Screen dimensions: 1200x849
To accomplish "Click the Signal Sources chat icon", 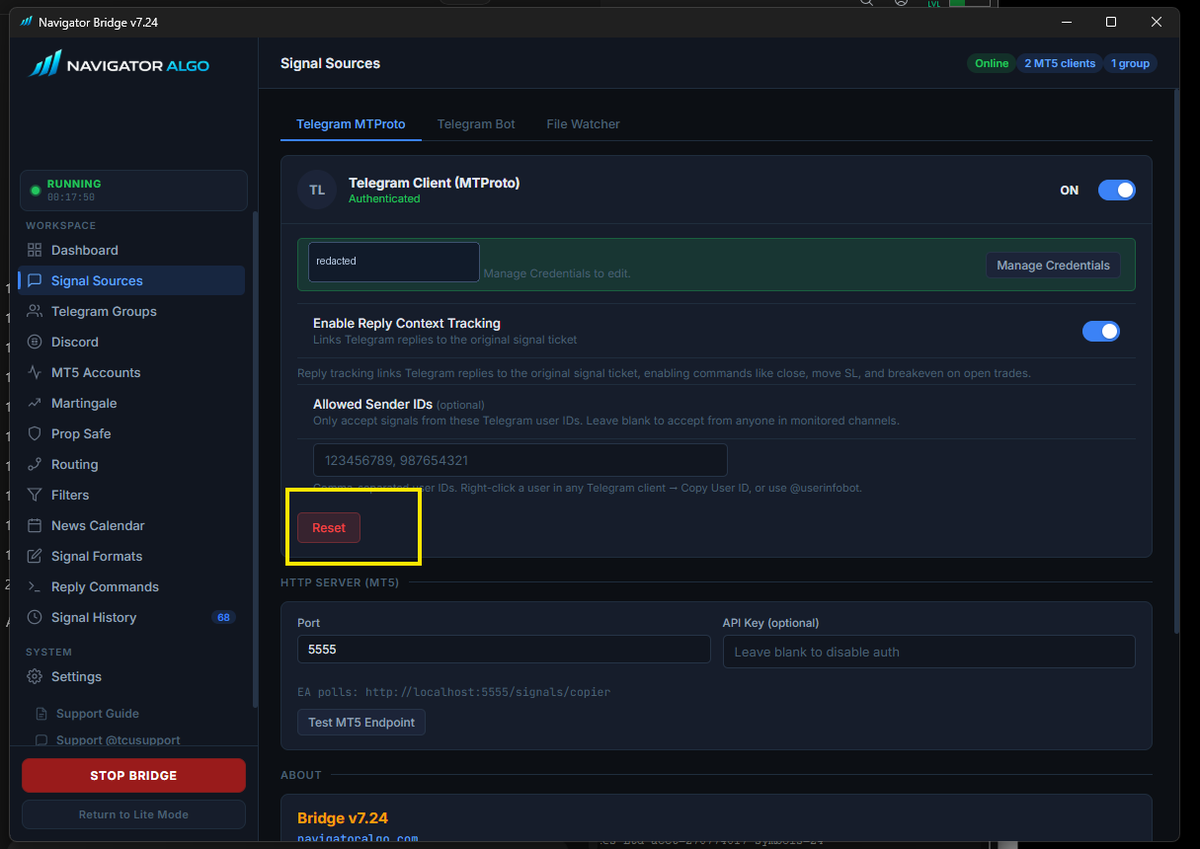I will [35, 281].
